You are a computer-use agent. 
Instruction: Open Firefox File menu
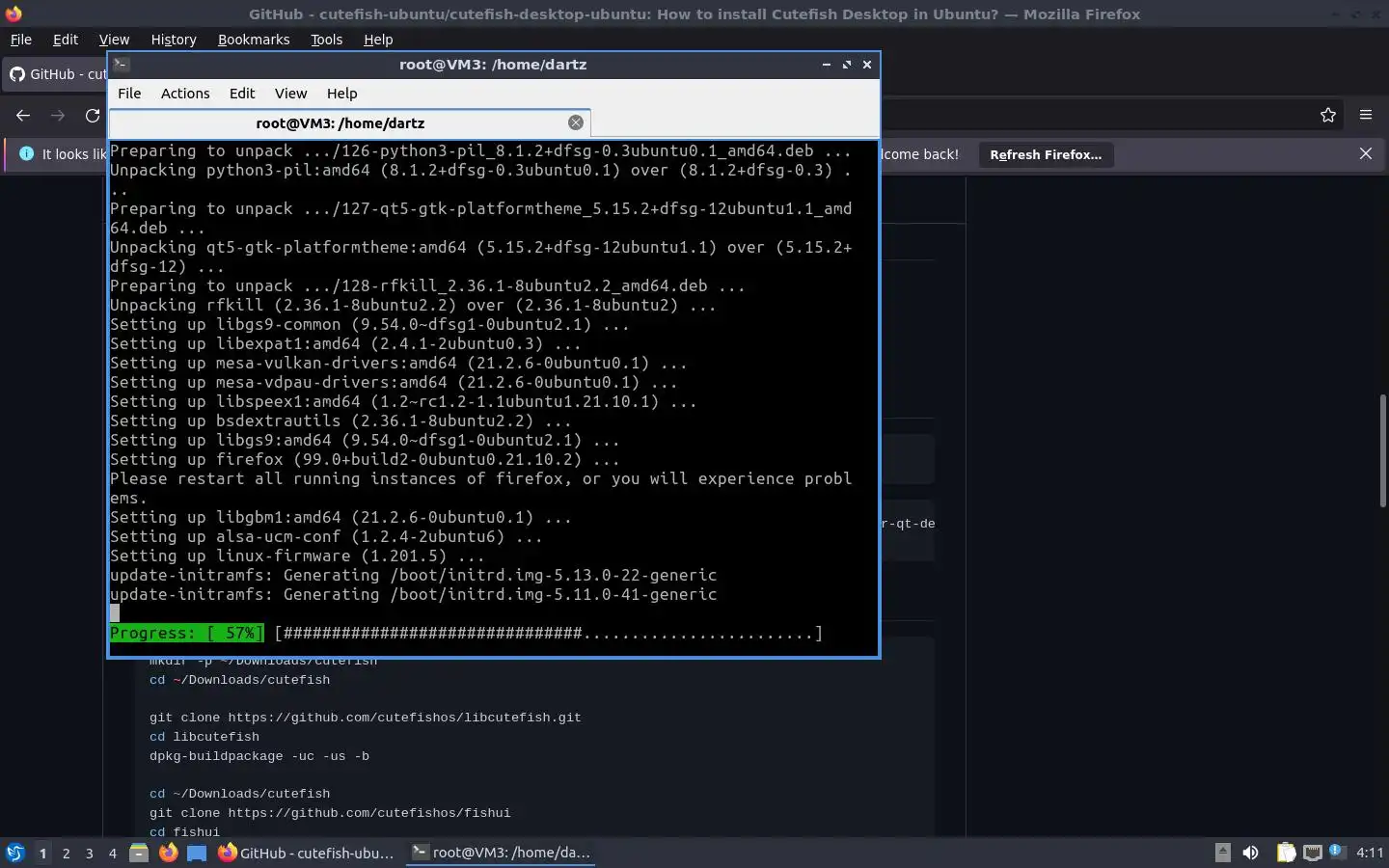[20, 40]
